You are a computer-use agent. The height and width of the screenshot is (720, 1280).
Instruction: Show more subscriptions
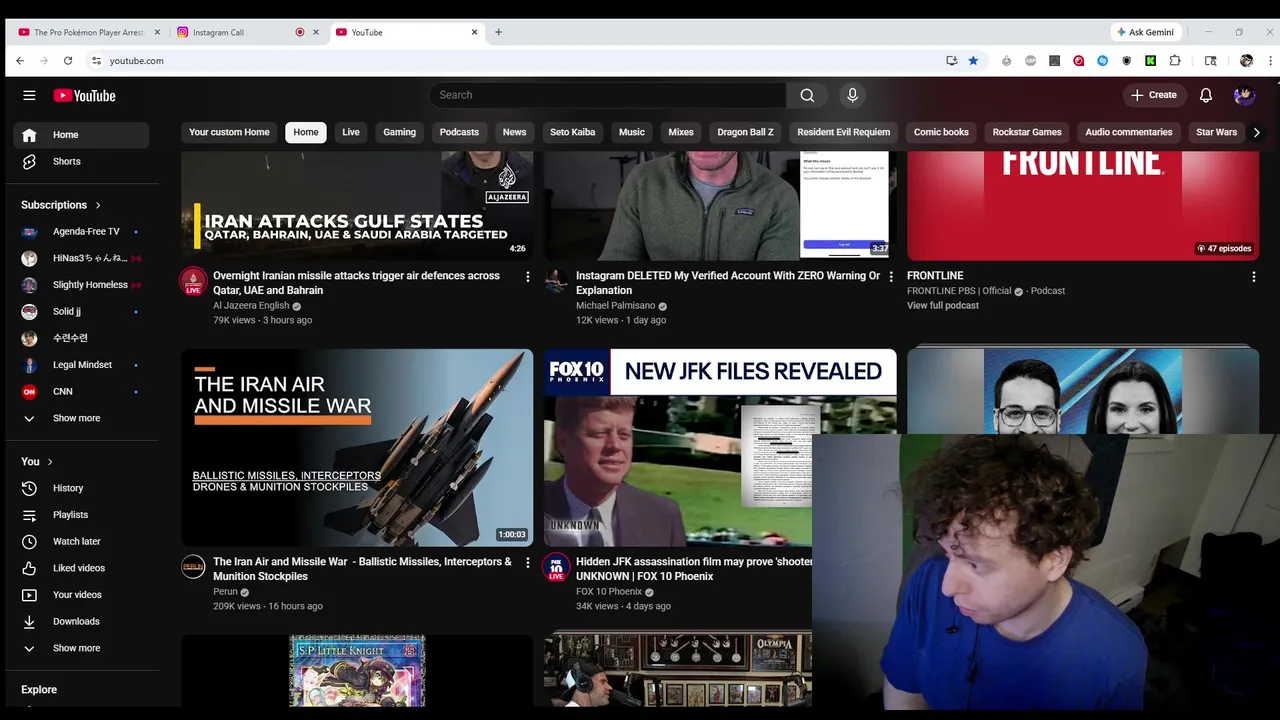[x=78, y=418]
